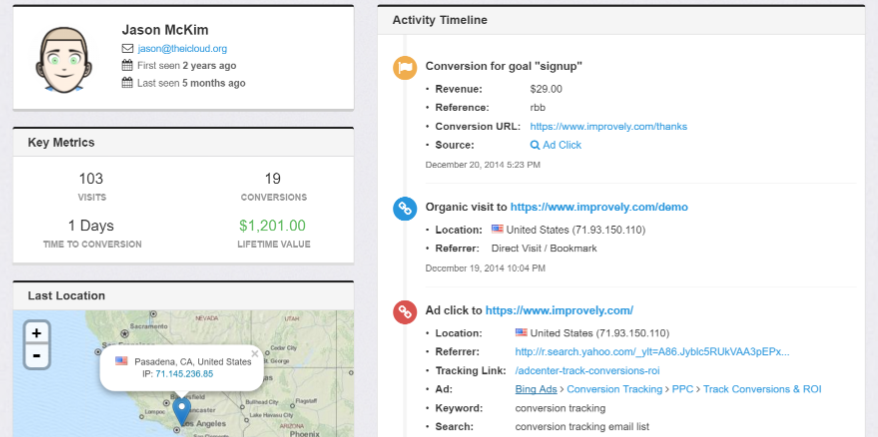Click search value conversion tracking email list
The height and width of the screenshot is (437, 878).
[x=582, y=427]
